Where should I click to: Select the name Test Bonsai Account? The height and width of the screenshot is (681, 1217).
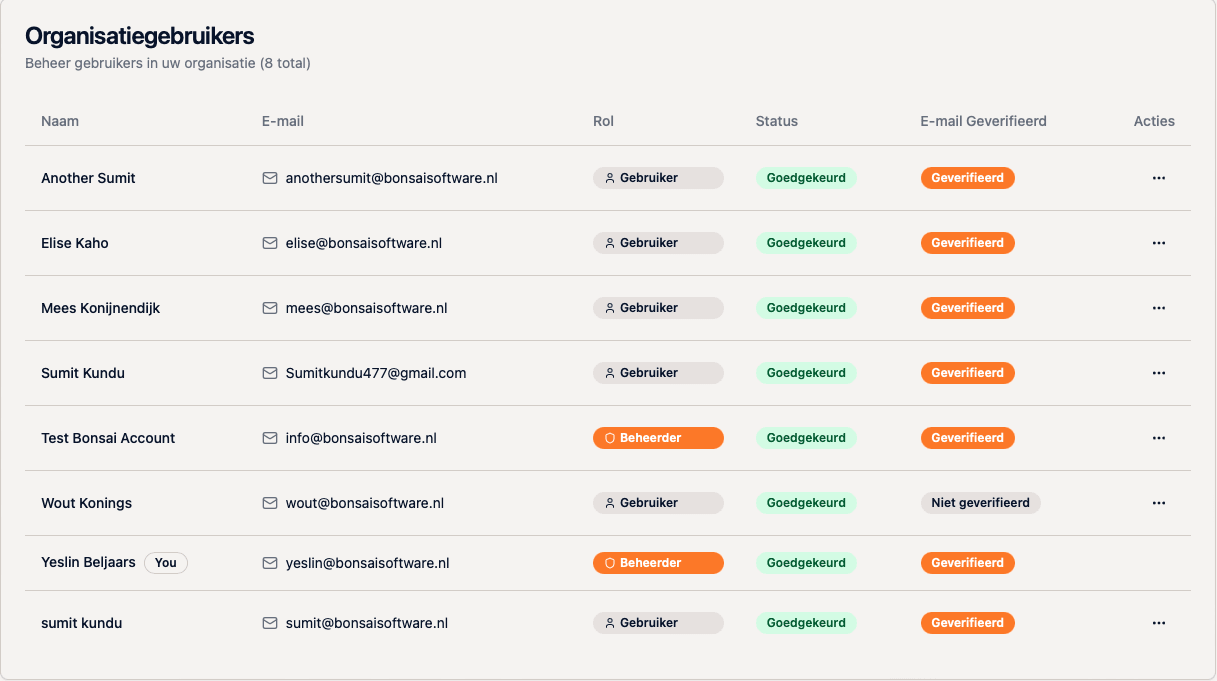[x=108, y=438]
